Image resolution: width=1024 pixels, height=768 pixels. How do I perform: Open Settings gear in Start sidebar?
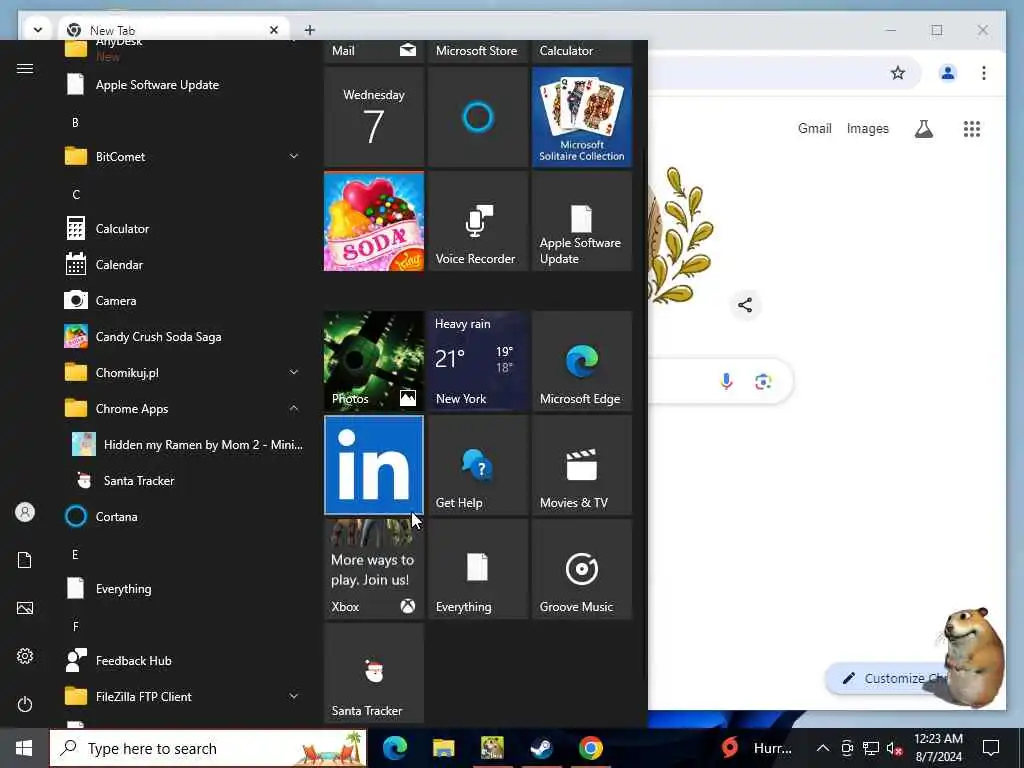[25, 656]
